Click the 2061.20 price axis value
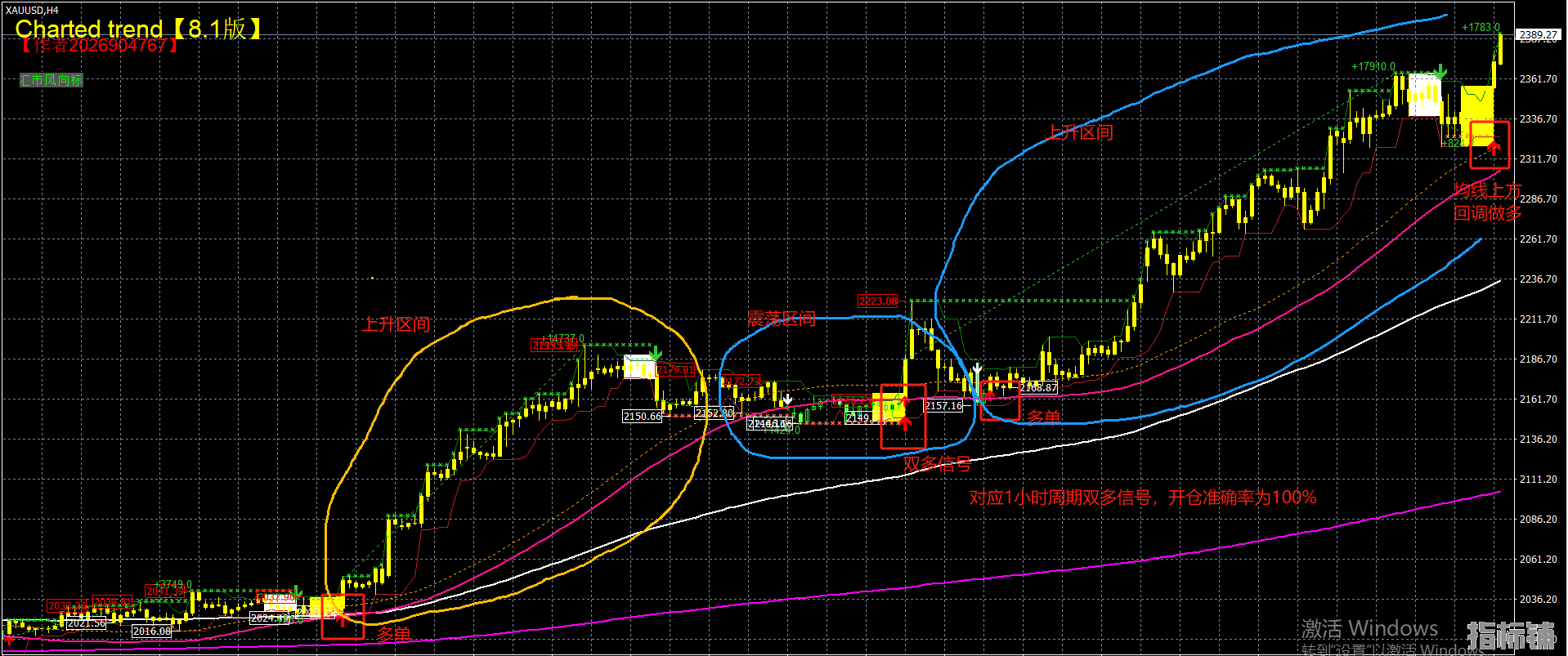 [x=1538, y=560]
